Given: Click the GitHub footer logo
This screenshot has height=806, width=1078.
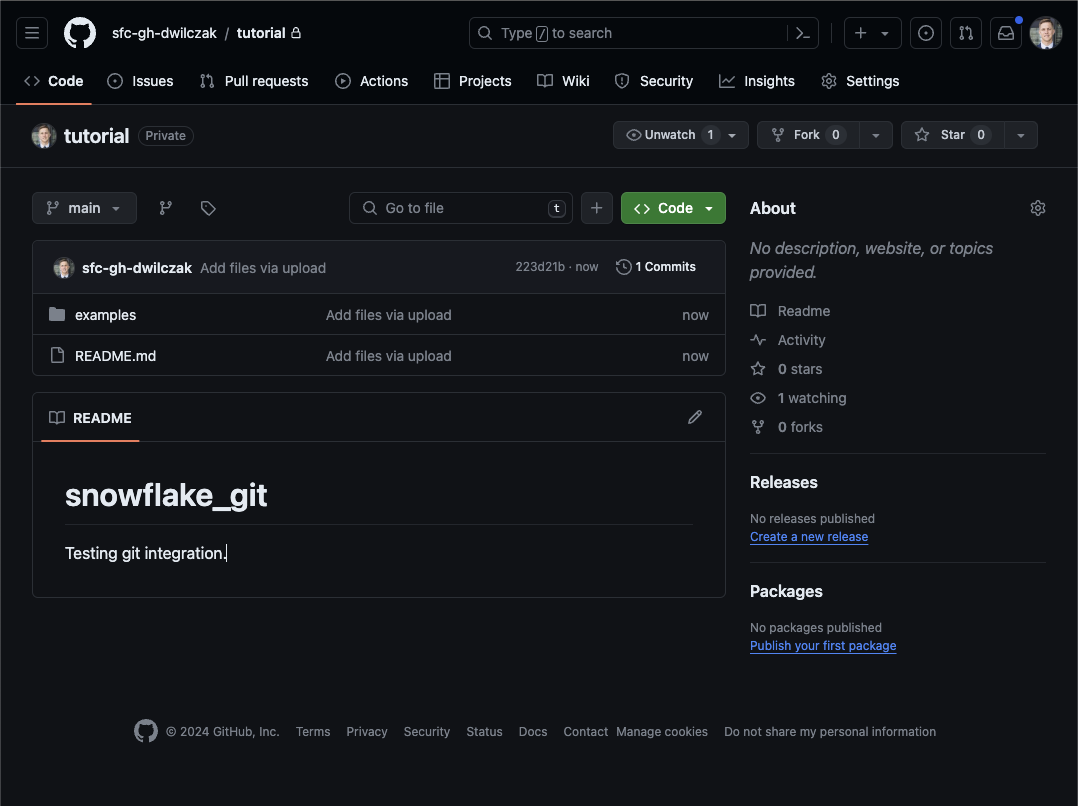Looking at the screenshot, I should 146,731.
